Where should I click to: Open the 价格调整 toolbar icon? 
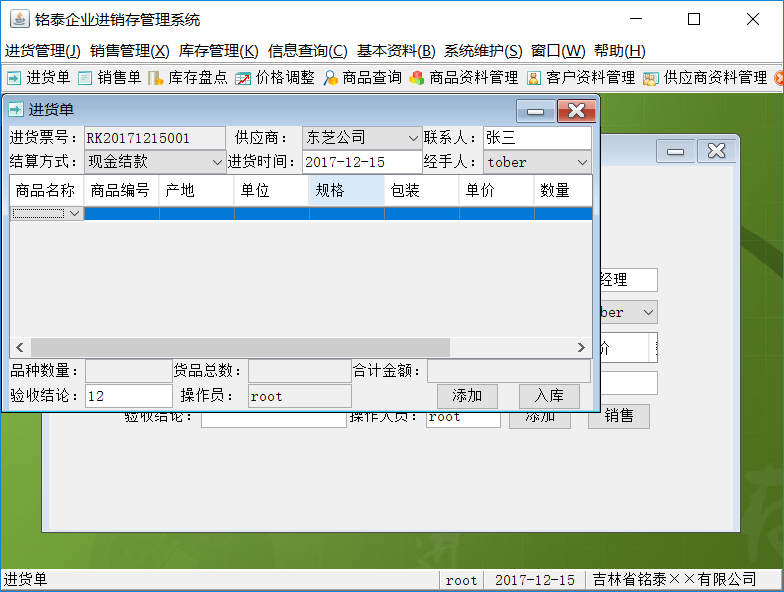[x=274, y=78]
